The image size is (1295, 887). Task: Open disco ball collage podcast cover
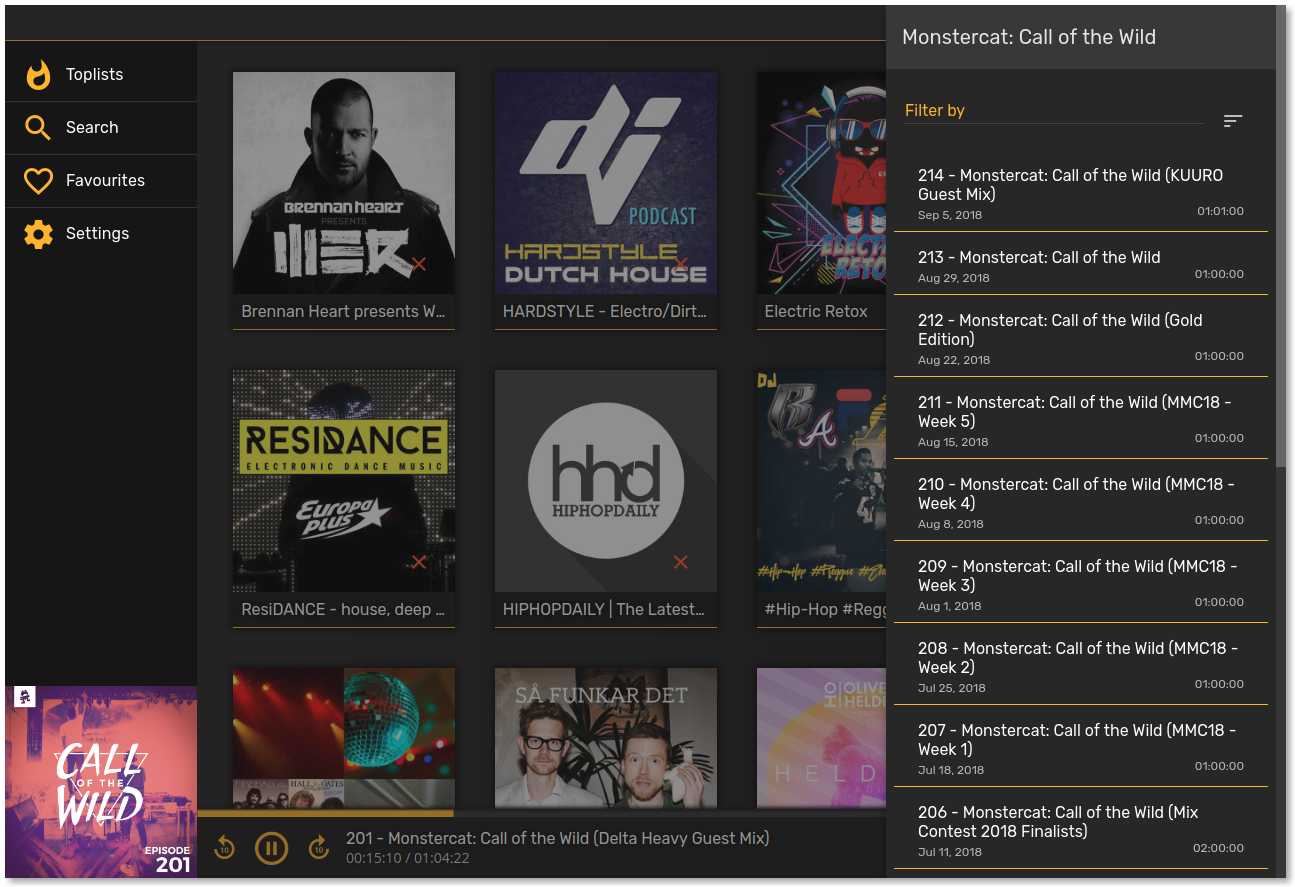[x=344, y=738]
